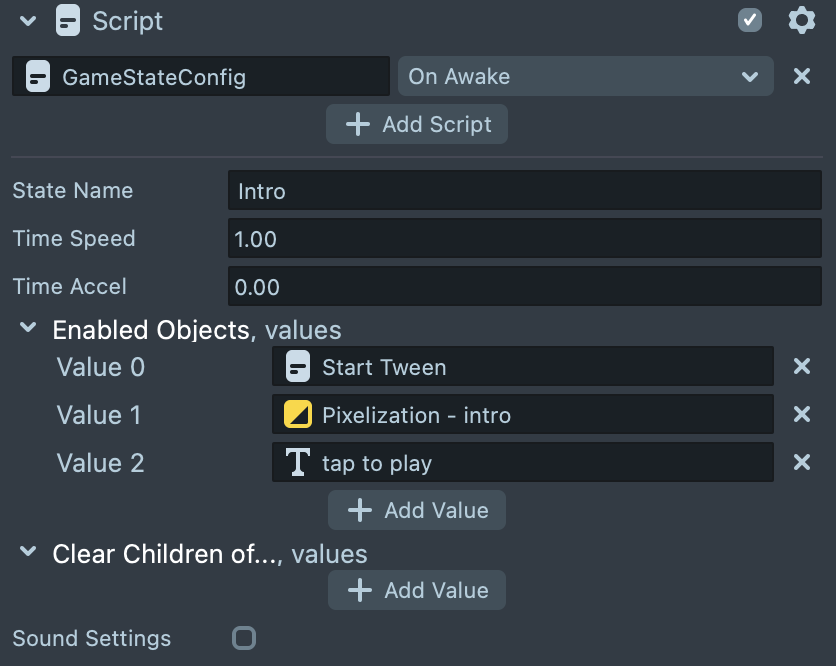836x666 pixels.
Task: Click the Pixelization - intro yellow icon
Action: (x=297, y=415)
